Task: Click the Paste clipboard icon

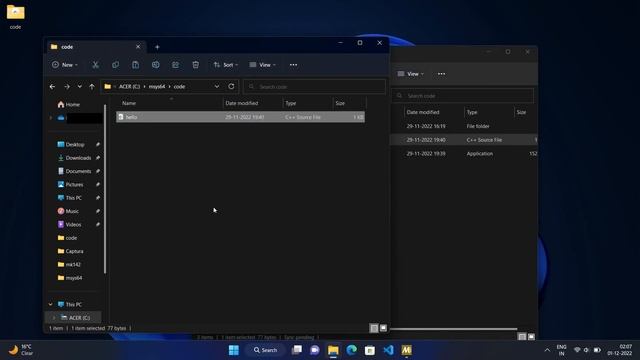Action: pyautogui.click(x=136, y=65)
